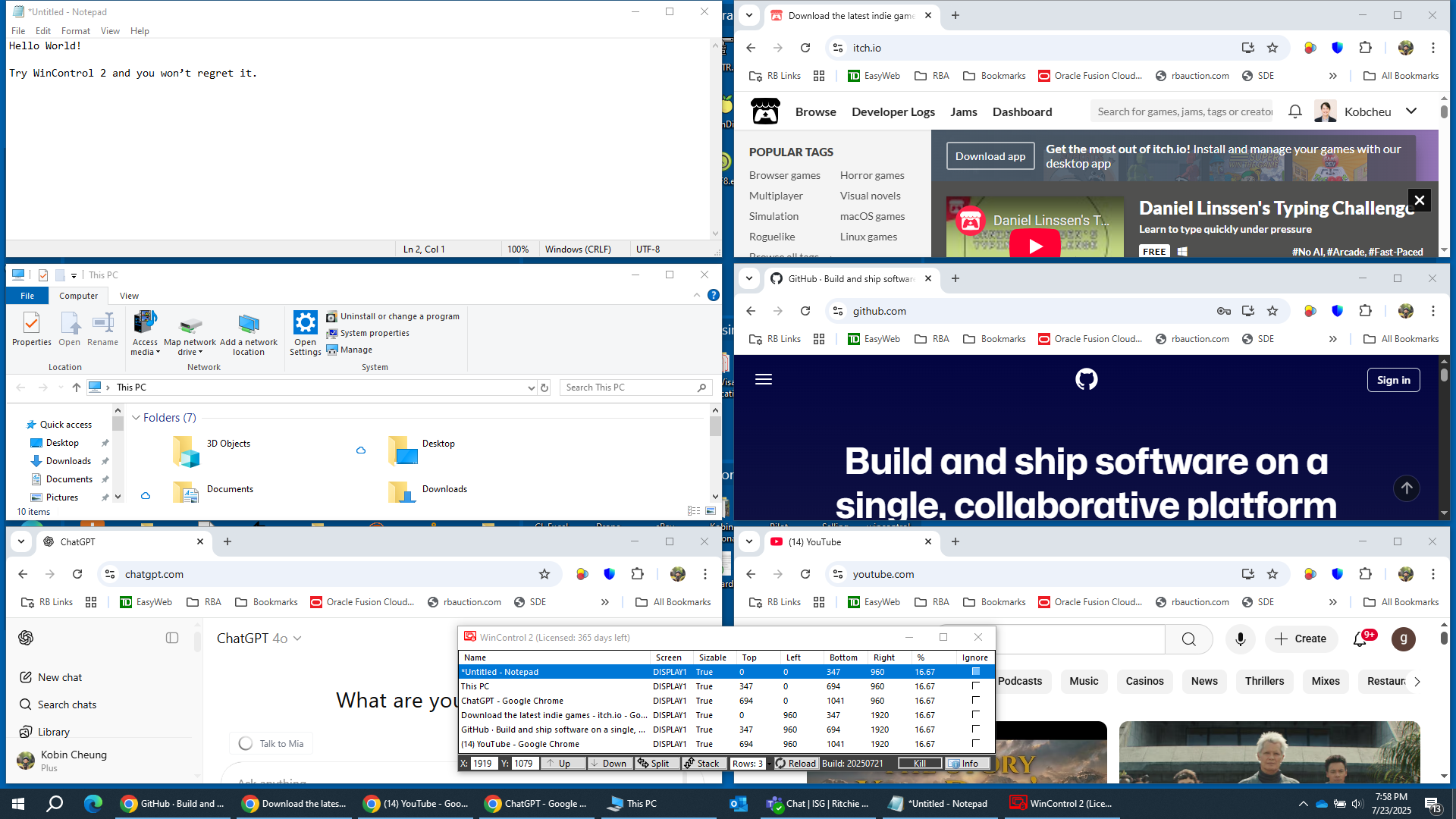1456x819 pixels.
Task: Open the File tab in This PC
Action: click(27, 296)
